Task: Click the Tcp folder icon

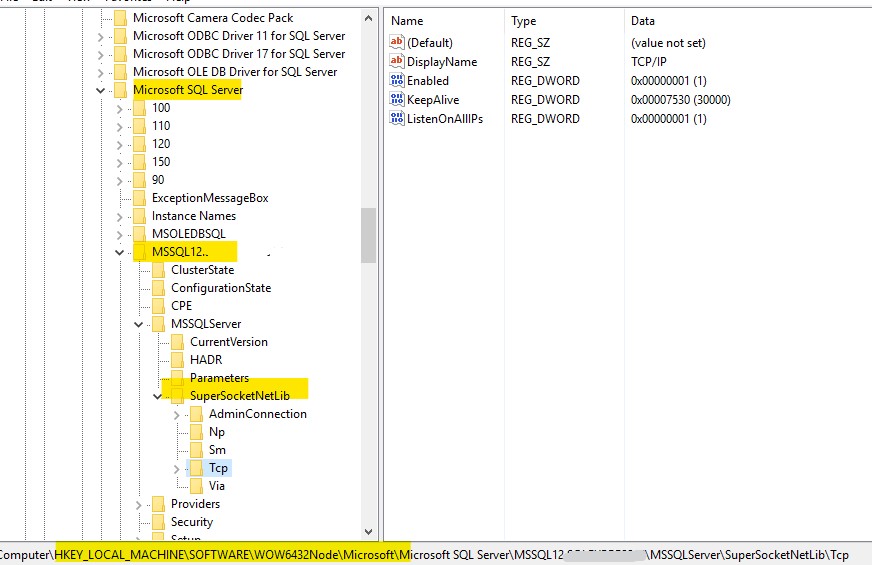Action: coord(196,468)
